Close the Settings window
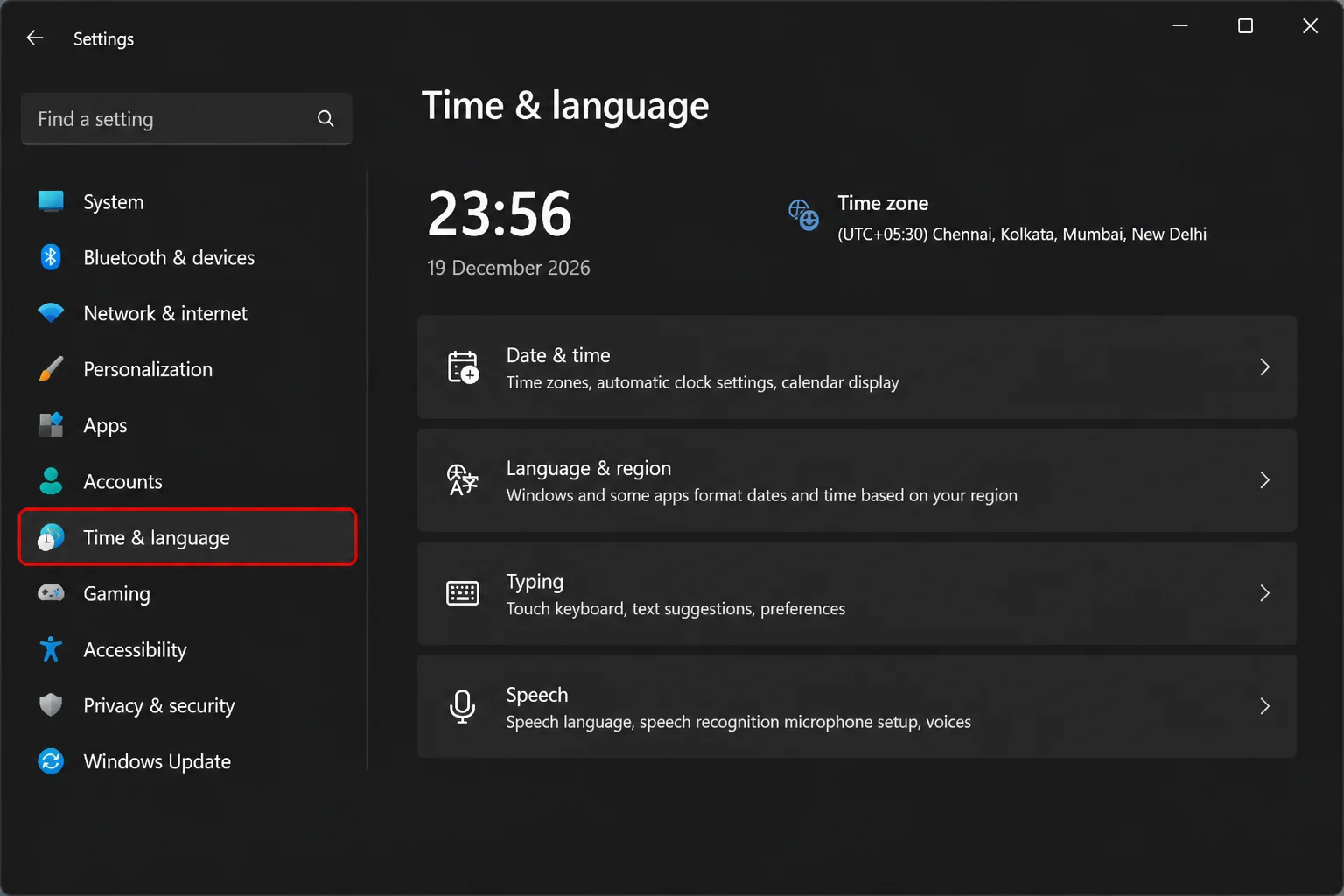The height and width of the screenshot is (896, 1344). tap(1310, 26)
